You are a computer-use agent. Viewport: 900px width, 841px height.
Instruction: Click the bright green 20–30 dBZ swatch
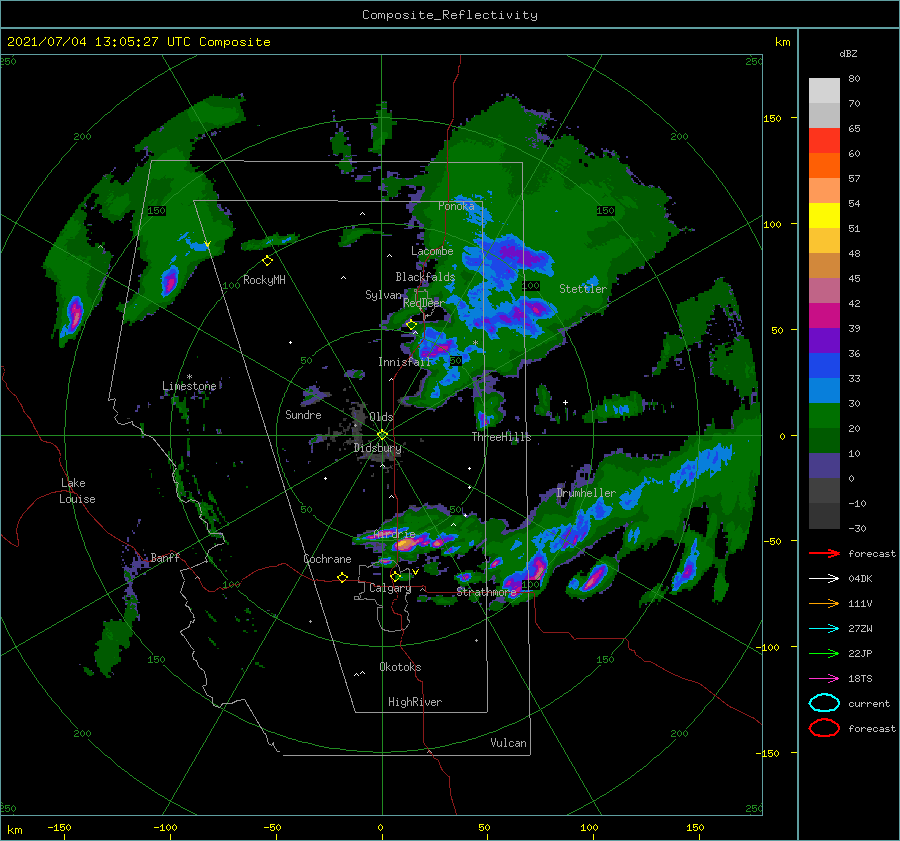[x=824, y=416]
